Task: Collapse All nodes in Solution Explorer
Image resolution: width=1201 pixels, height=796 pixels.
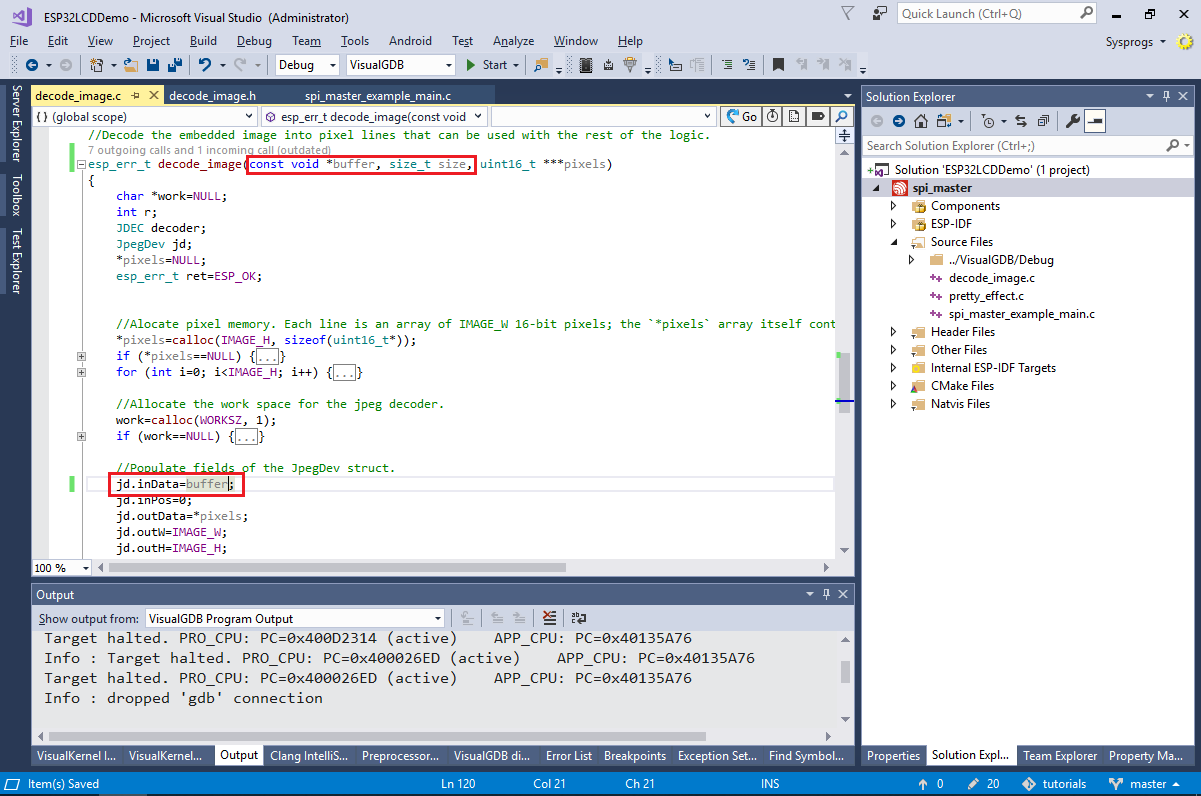Action: pyautogui.click(x=1043, y=121)
